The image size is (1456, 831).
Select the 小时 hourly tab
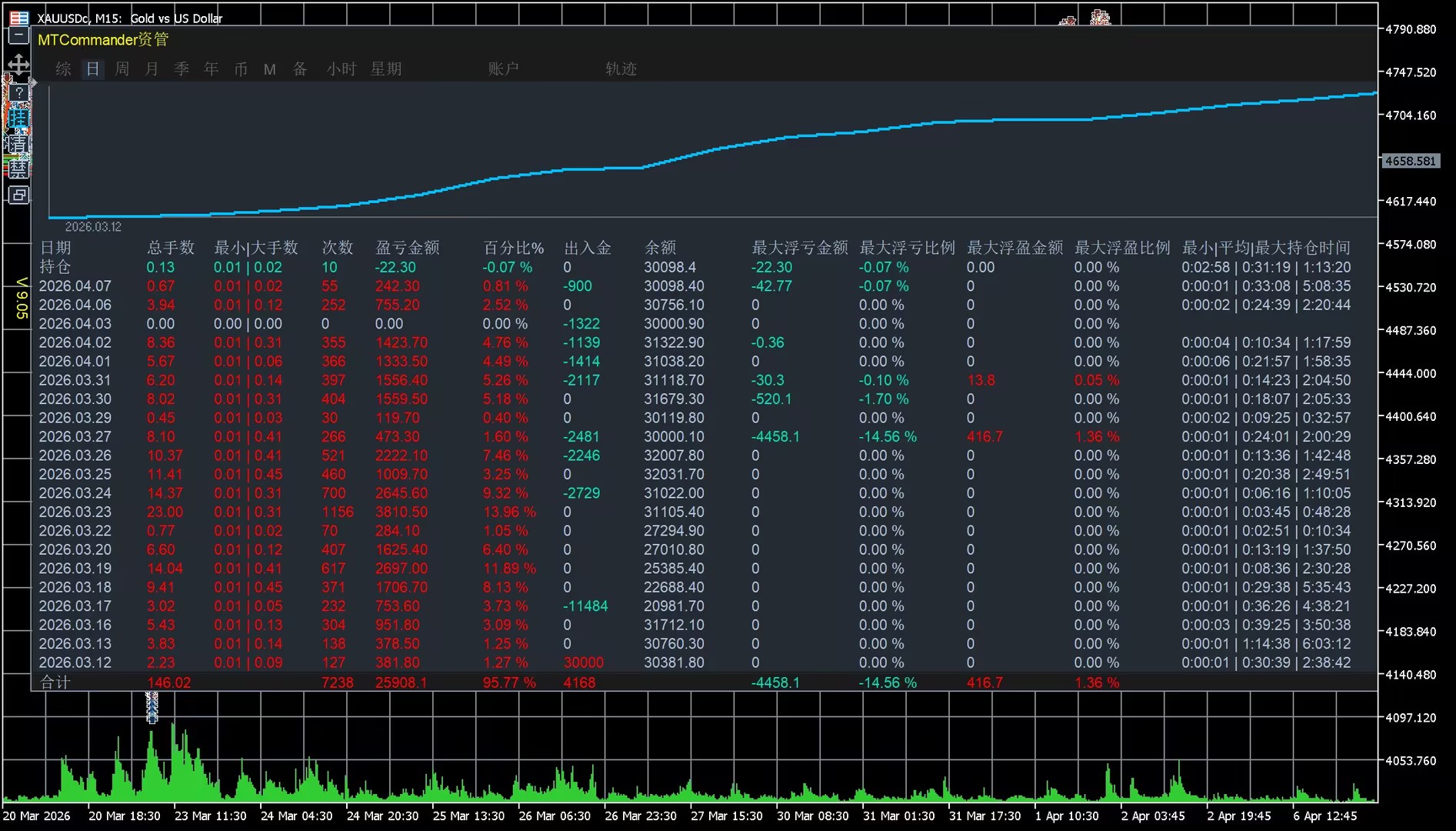342,69
